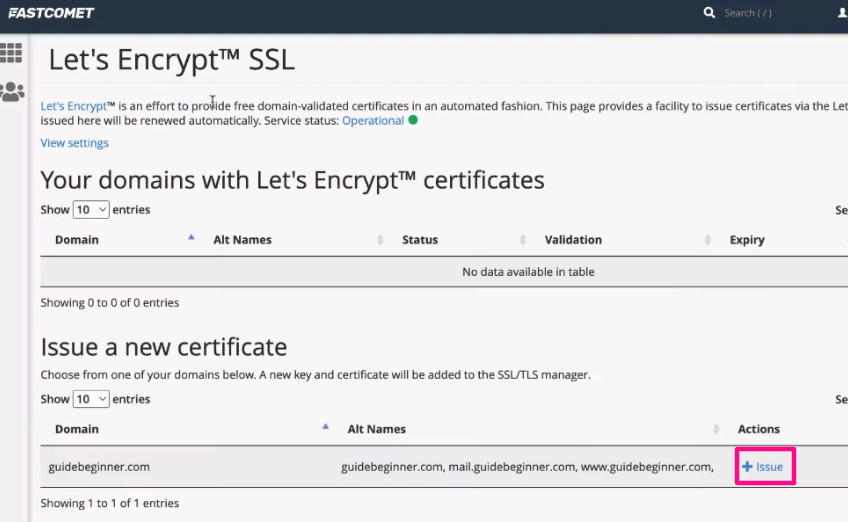Open the user manager people icon
848x522 pixels.
point(12,91)
